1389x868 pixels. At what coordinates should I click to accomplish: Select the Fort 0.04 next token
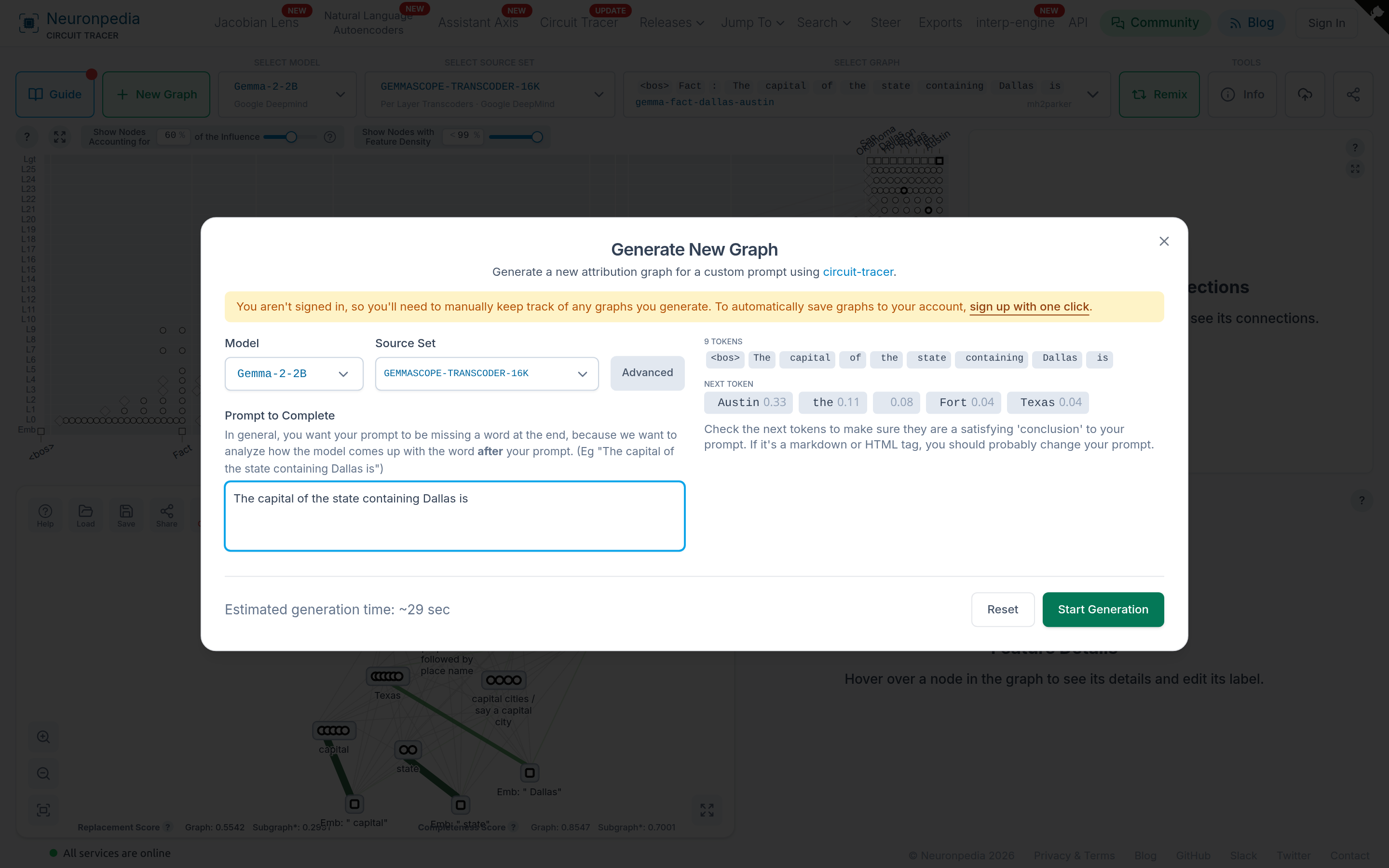(964, 403)
